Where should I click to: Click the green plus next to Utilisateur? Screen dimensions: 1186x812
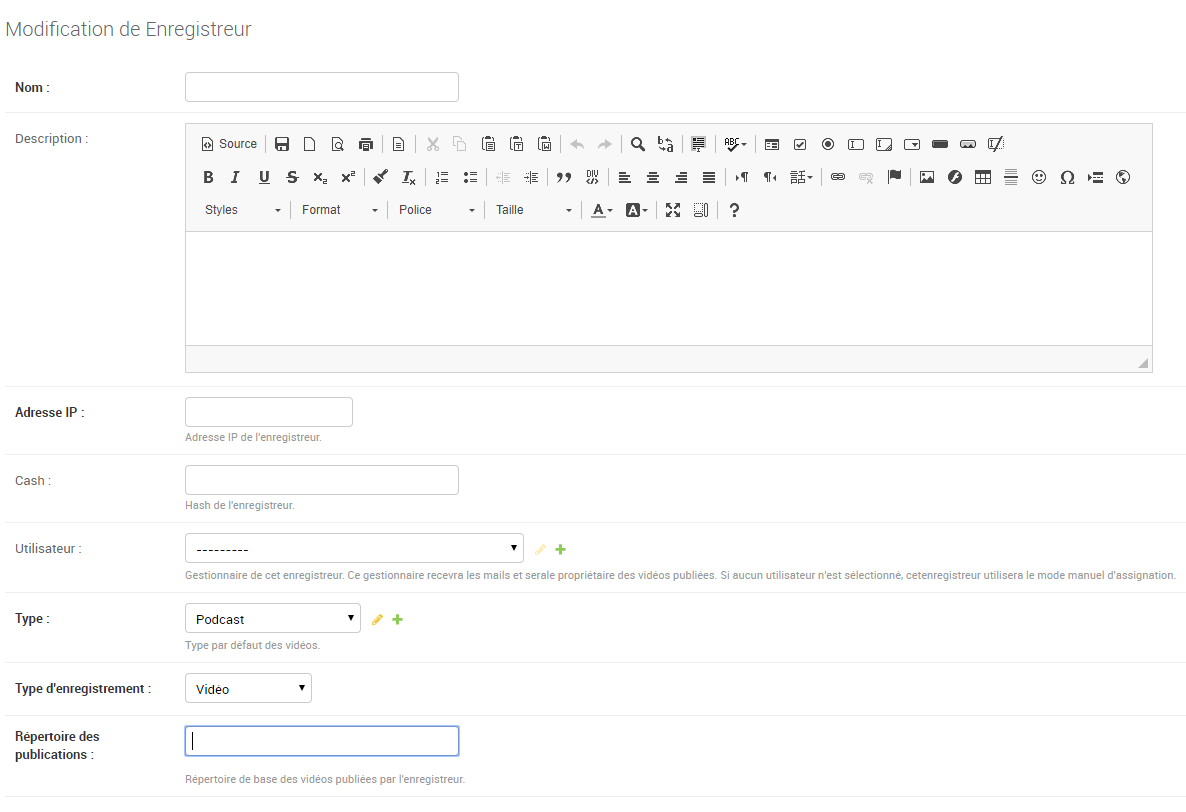pos(561,549)
